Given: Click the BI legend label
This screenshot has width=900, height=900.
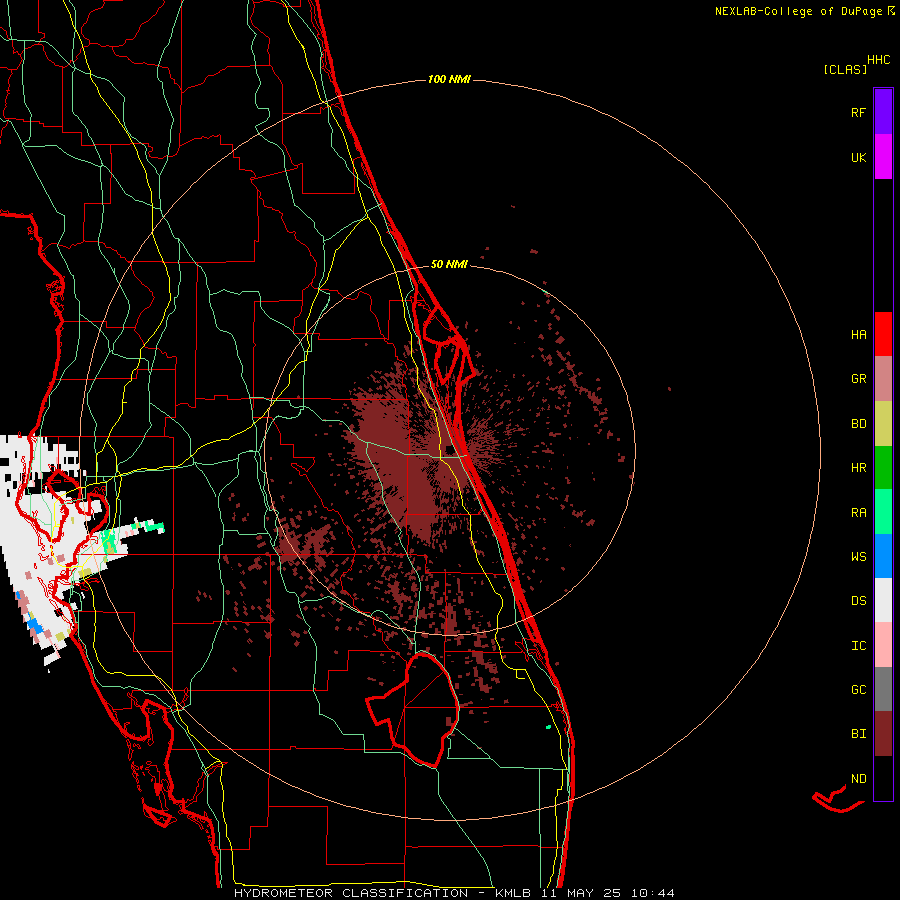Looking at the screenshot, I should coord(858,734).
